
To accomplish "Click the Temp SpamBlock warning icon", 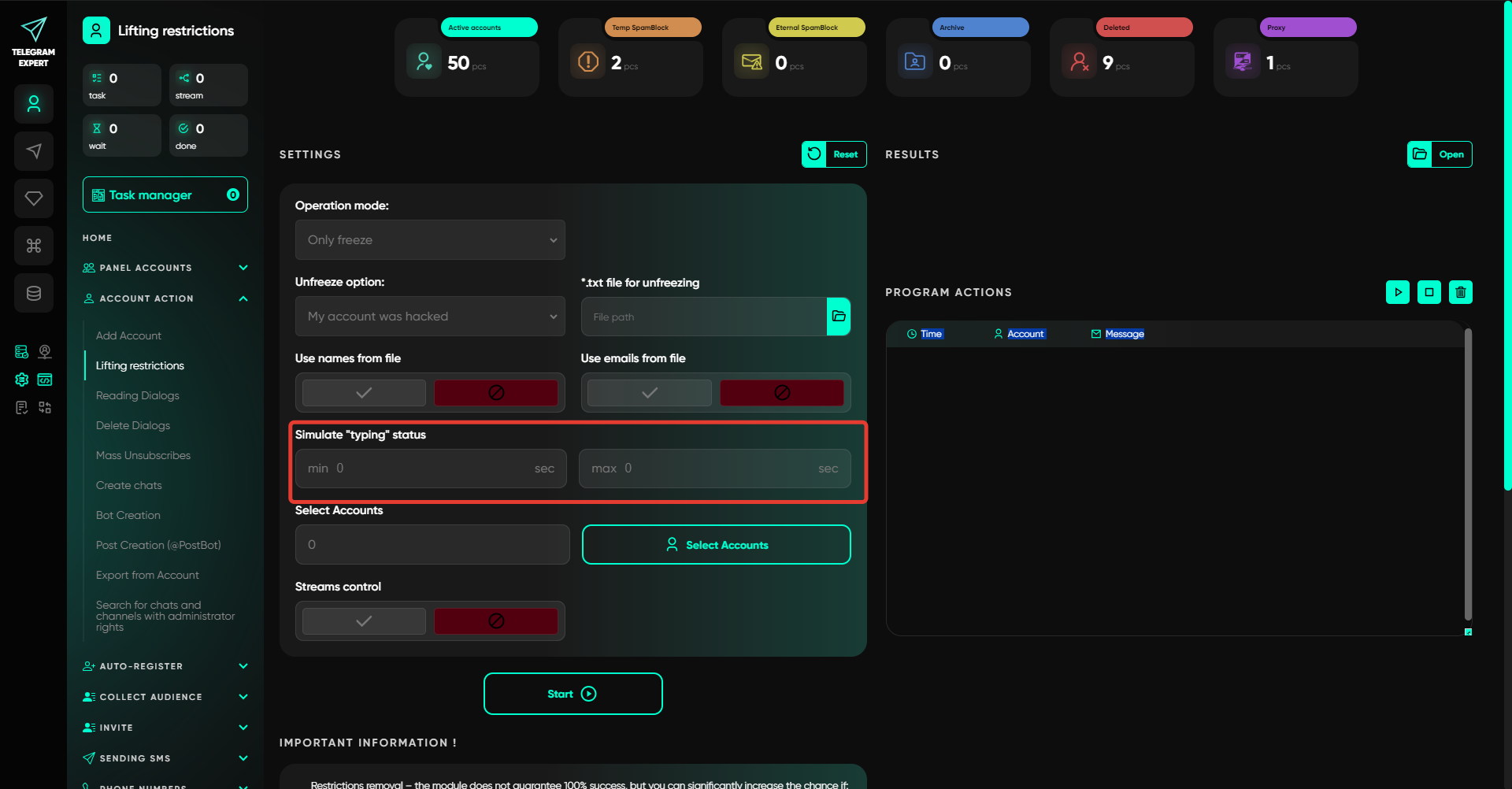I will click(x=588, y=61).
